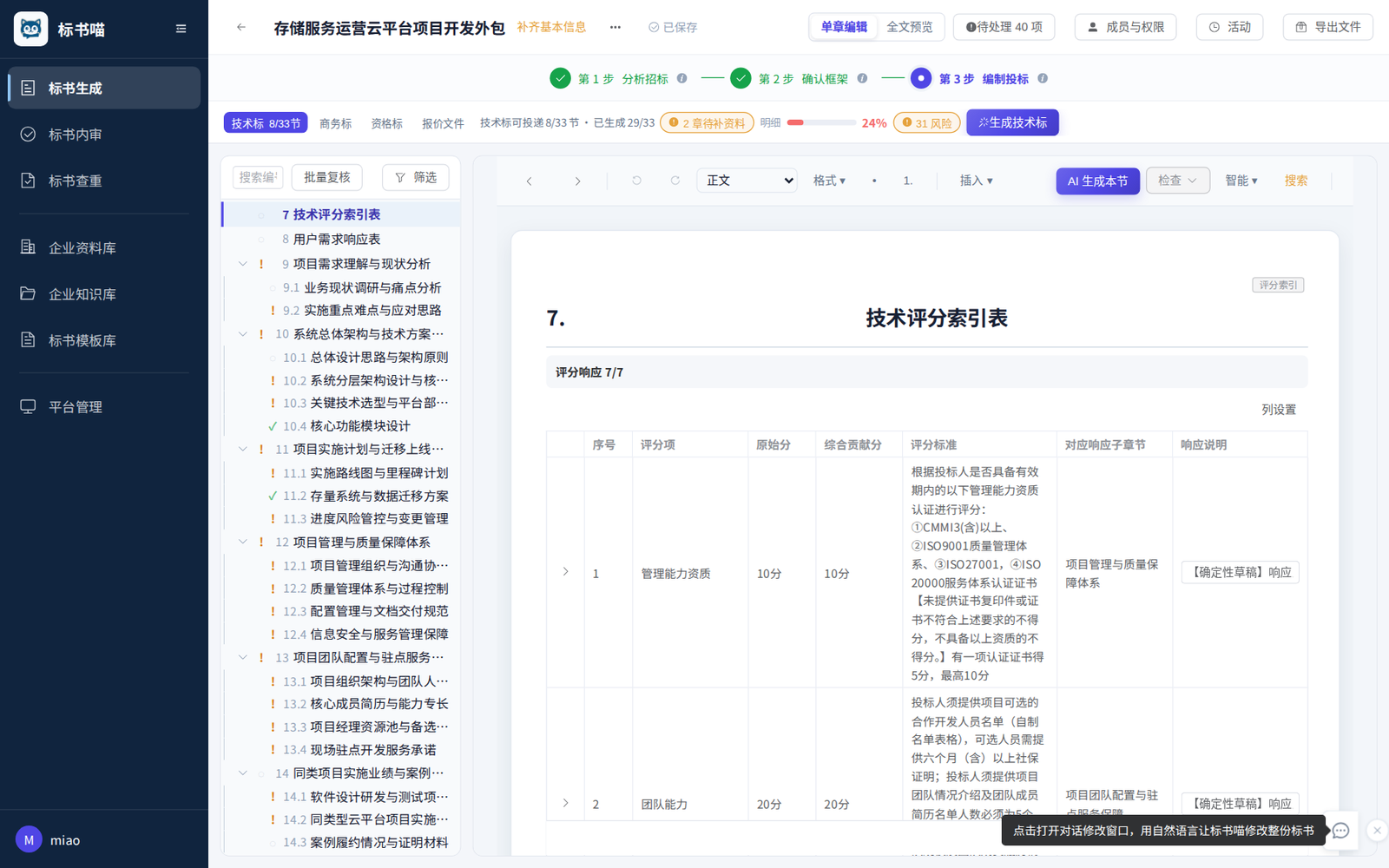The image size is (1389, 868).
Task: Click the redo icon in the editor toolbar
Action: (675, 181)
